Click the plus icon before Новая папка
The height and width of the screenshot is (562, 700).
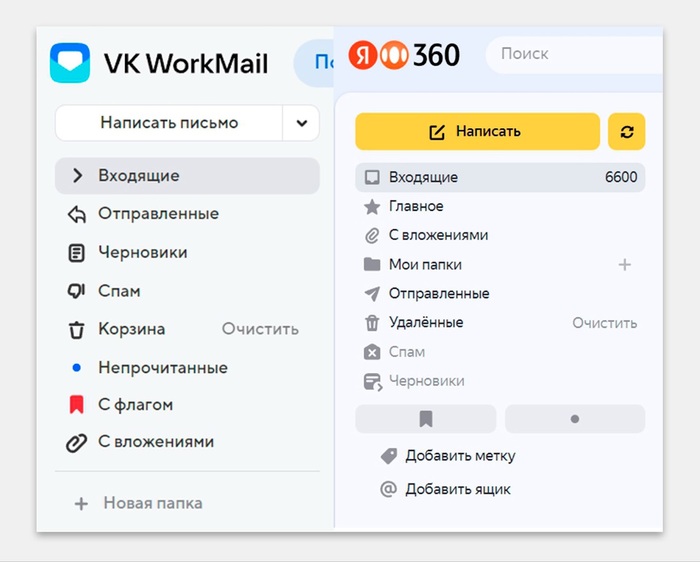point(81,504)
